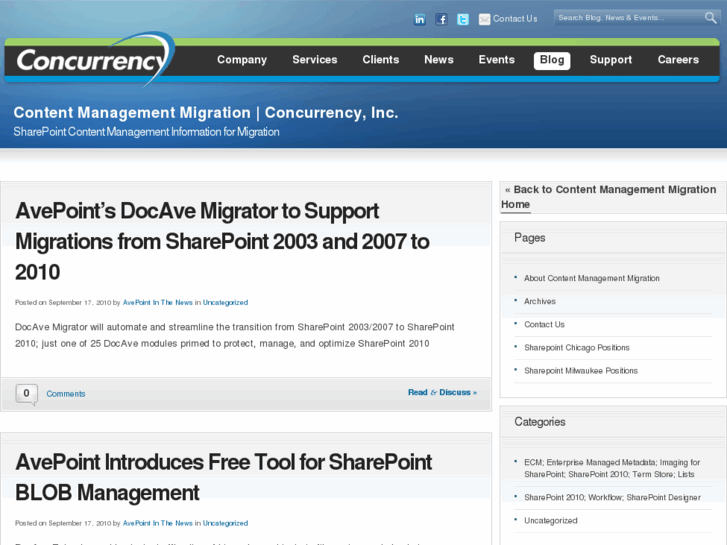Viewport: 727px width, 545px height.
Task: Select ECM; Enterprise Managed Metadata category
Action: 612,468
